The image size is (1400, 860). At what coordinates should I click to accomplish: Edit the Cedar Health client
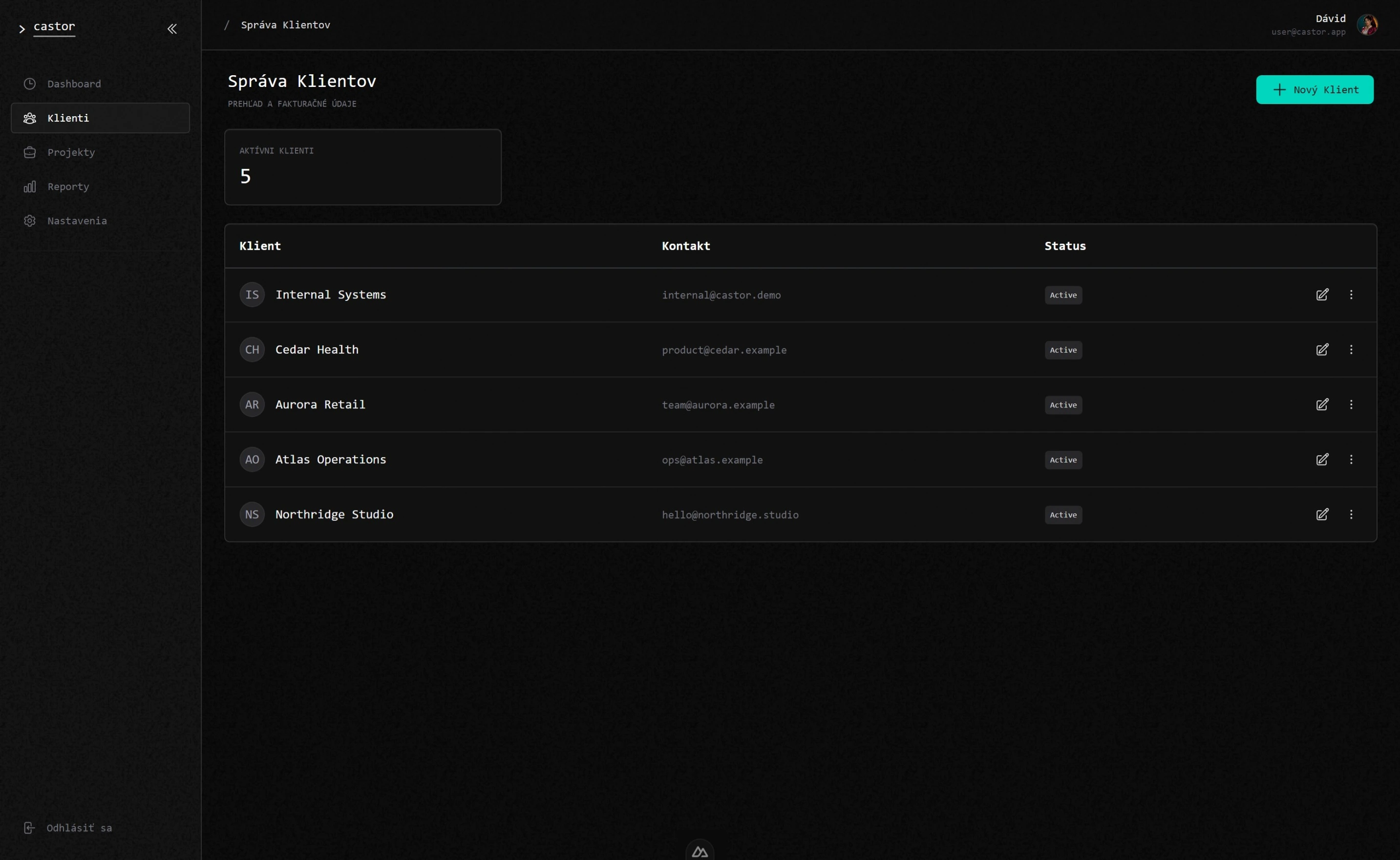(x=1322, y=349)
